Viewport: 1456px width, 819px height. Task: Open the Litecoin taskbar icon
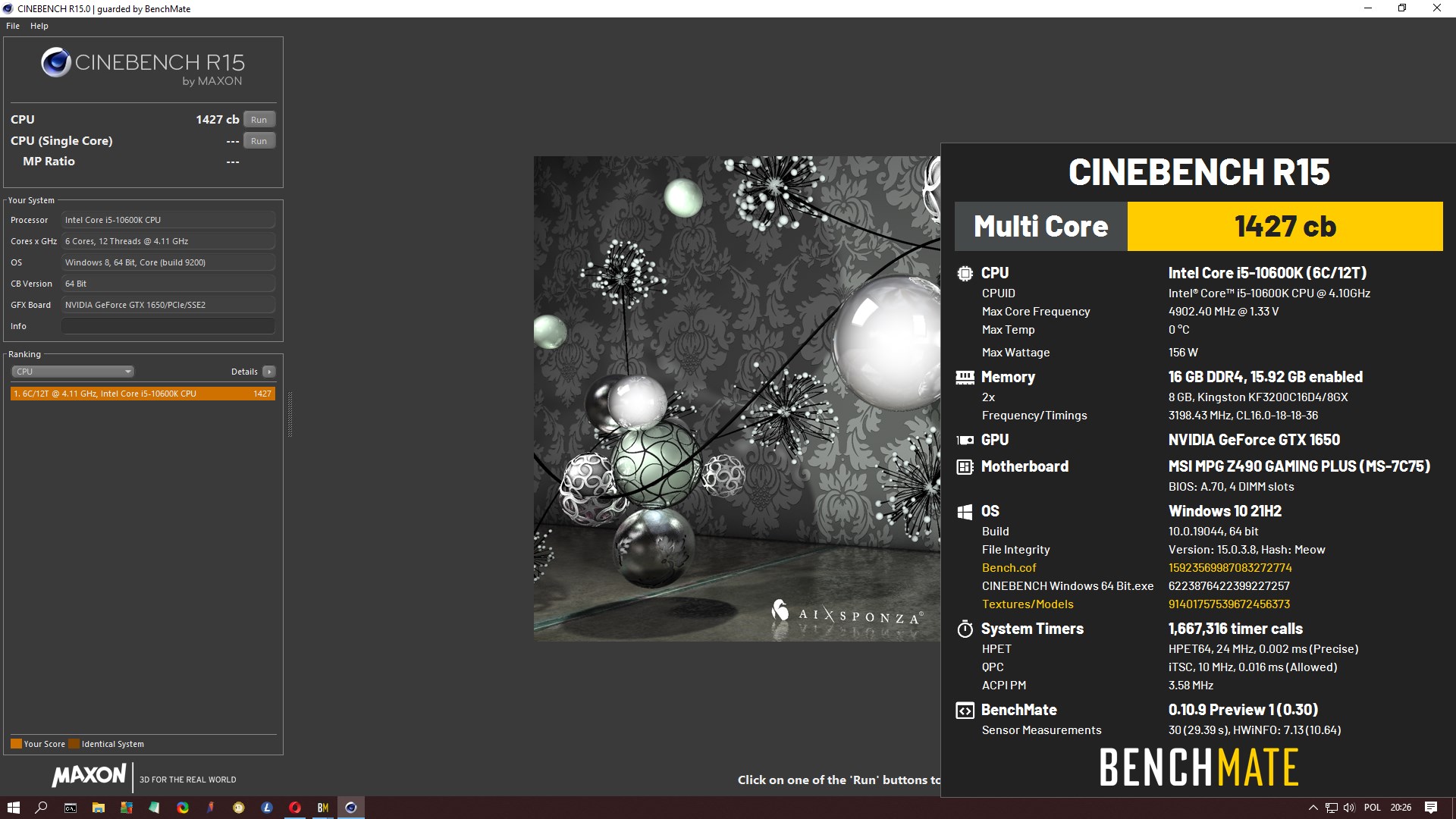tap(267, 808)
